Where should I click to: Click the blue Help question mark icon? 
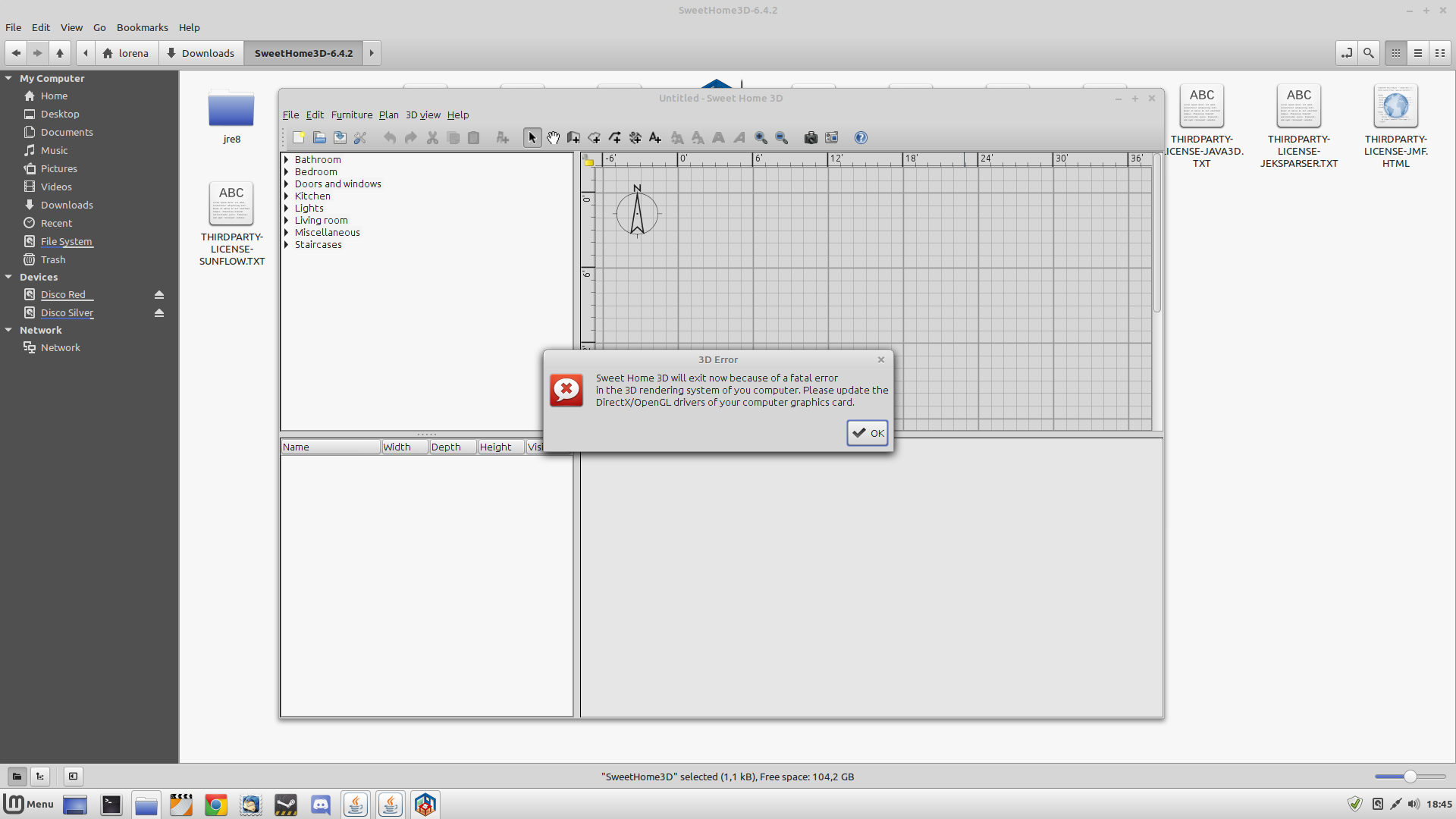click(x=861, y=137)
